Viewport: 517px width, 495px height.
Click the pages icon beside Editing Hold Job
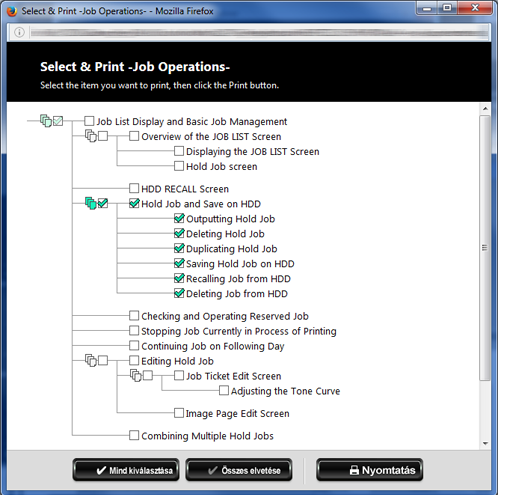click(91, 360)
